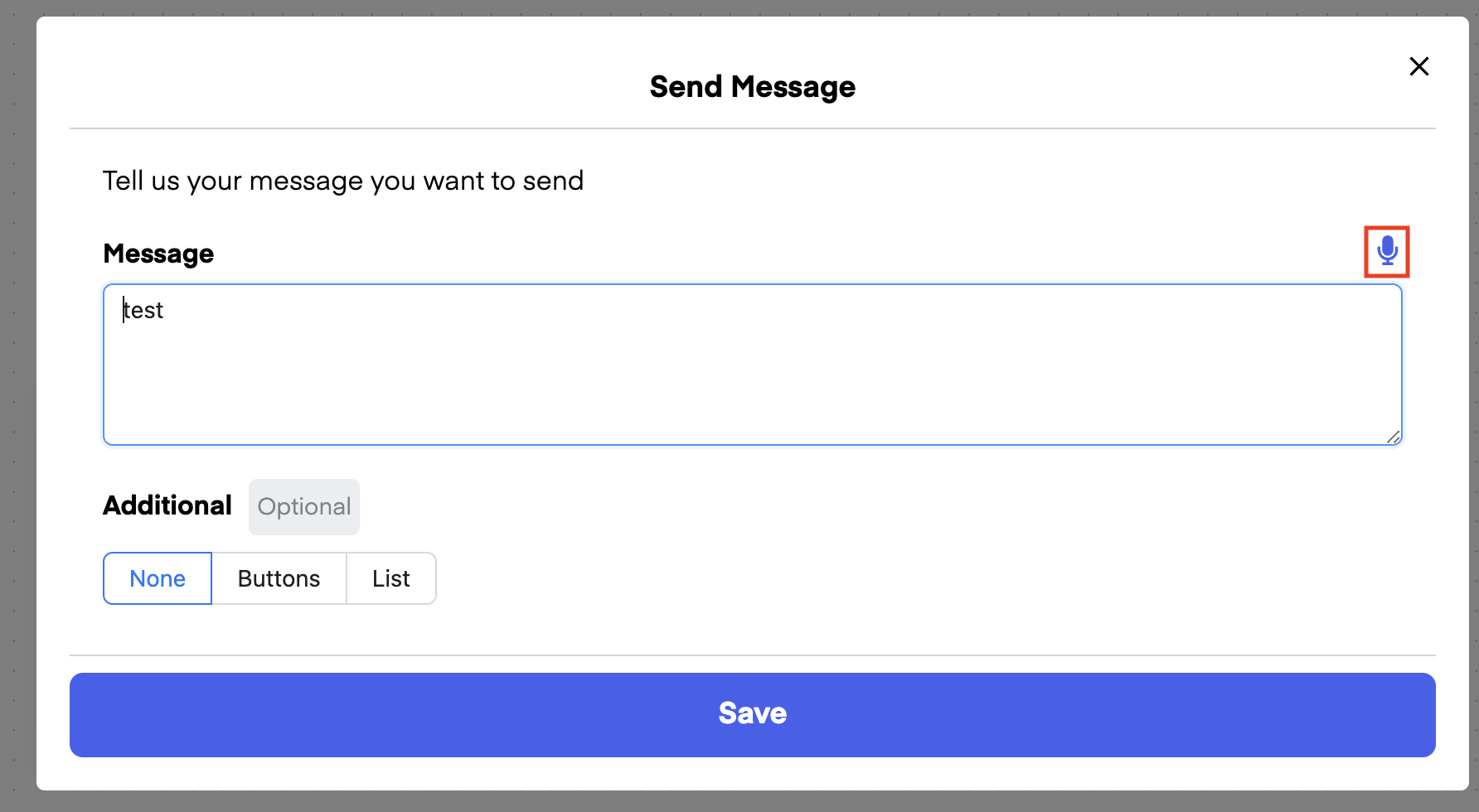Click the dotted backdrop left of the dialog
Viewport: 1479px width, 812px height.
pos(17,414)
